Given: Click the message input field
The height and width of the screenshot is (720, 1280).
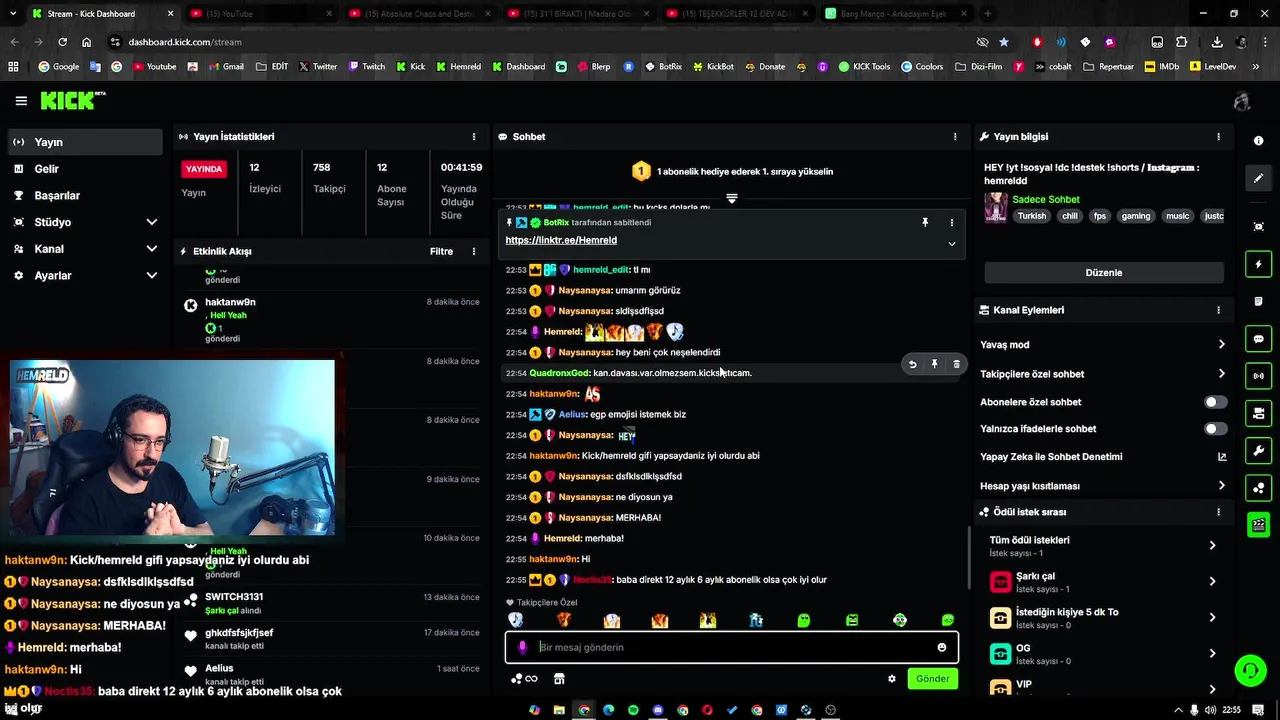Looking at the screenshot, I should (x=733, y=648).
